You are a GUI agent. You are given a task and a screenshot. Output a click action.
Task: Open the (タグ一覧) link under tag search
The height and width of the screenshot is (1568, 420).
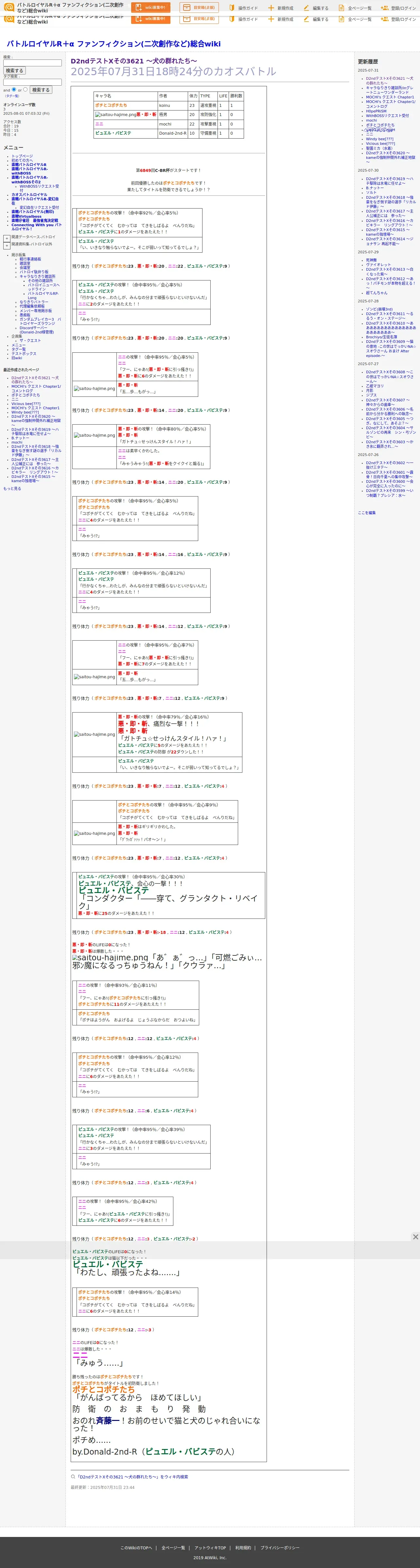(x=12, y=96)
